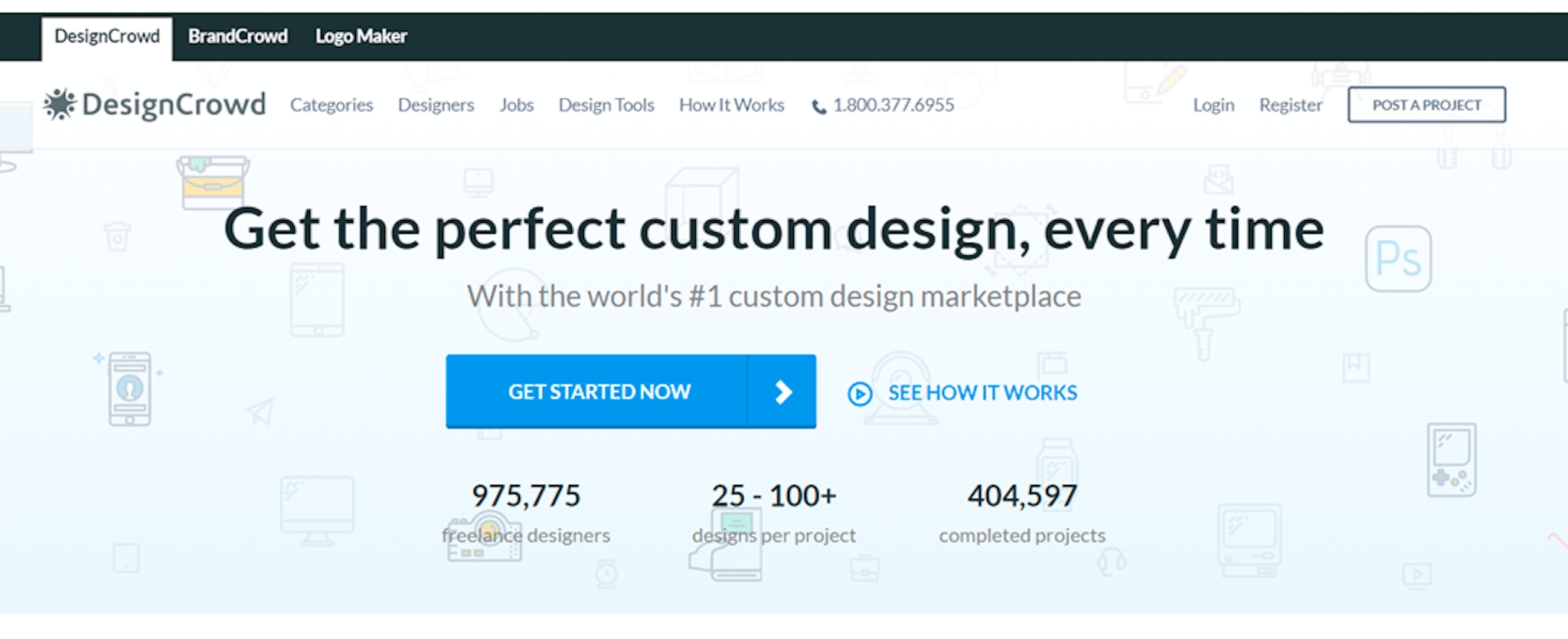
Task: Open the Designers menu
Action: pyautogui.click(x=436, y=105)
